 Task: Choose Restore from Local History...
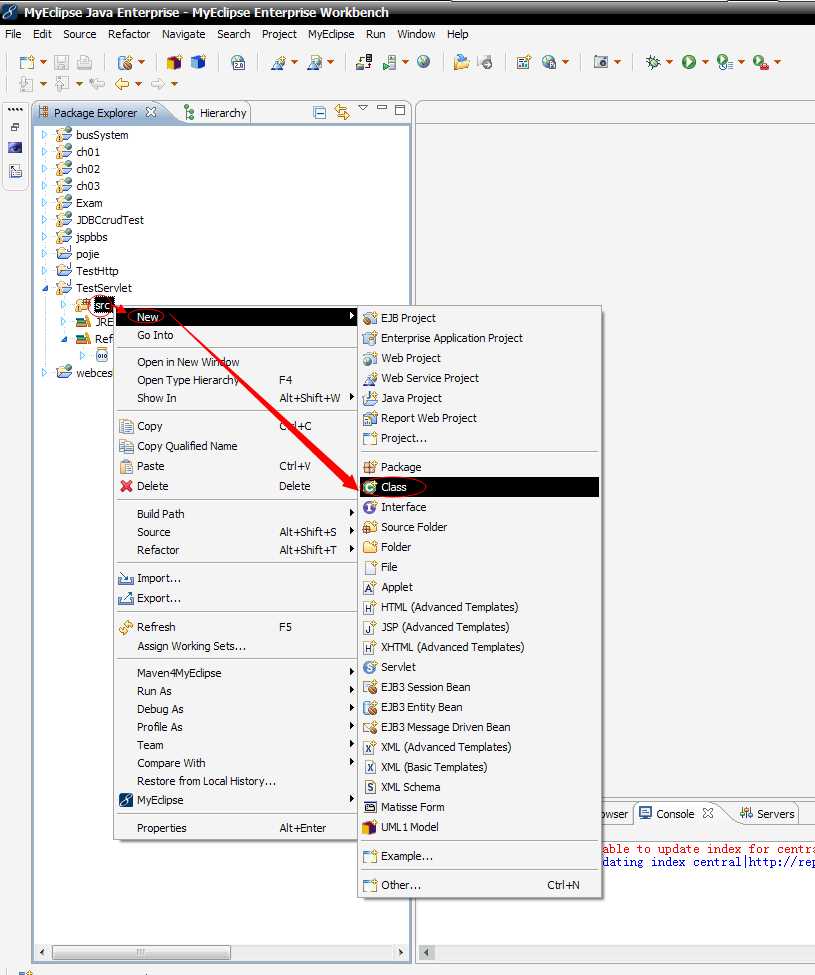(x=236, y=781)
